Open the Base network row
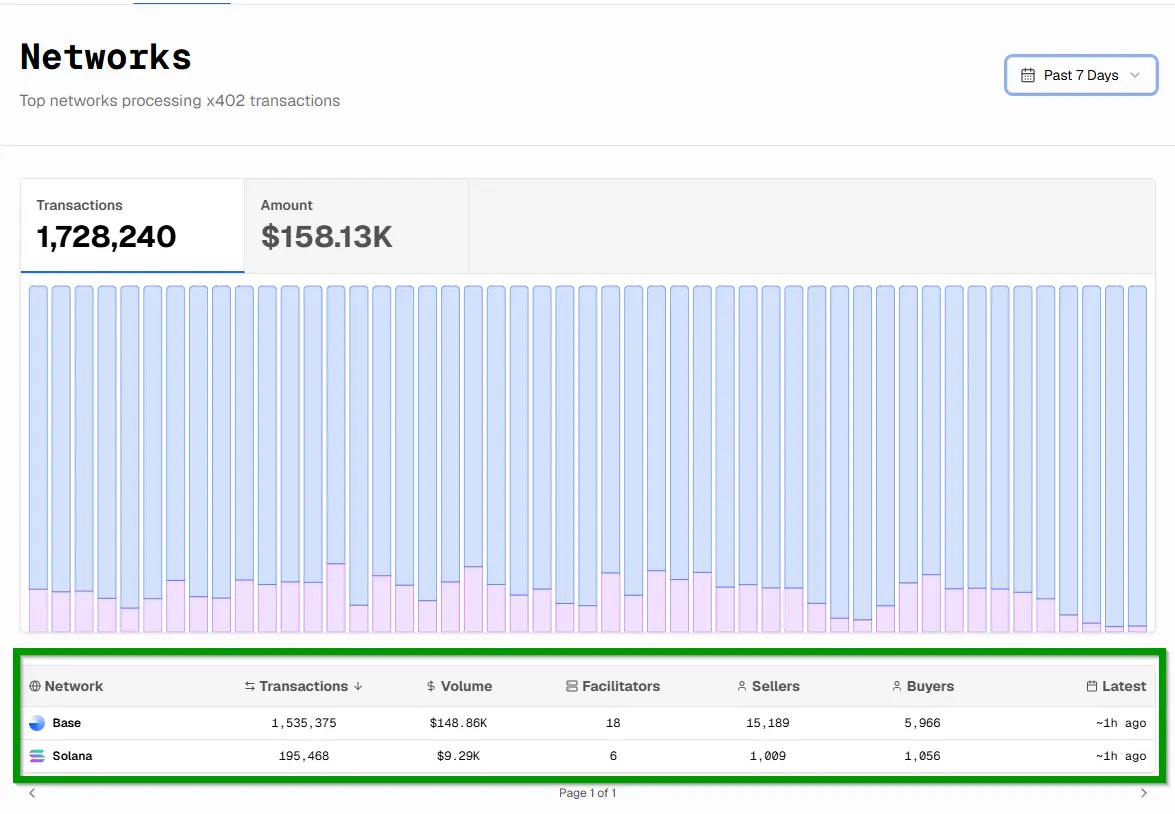 click(588, 723)
